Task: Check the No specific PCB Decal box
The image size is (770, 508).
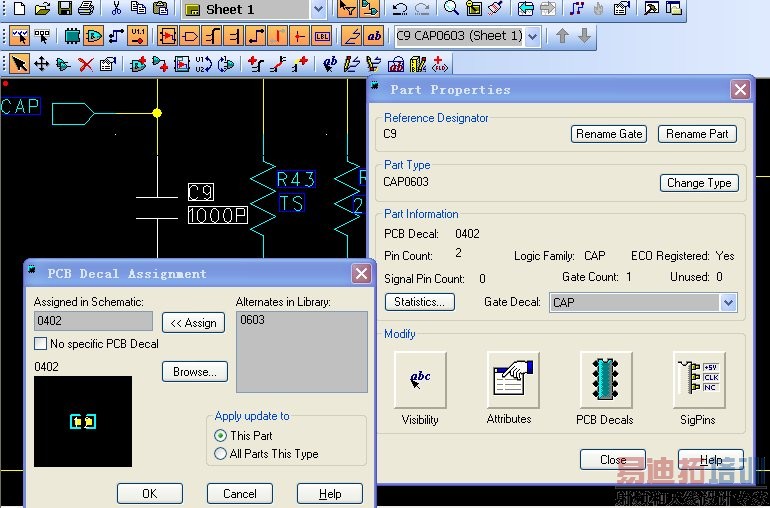Action: [x=41, y=343]
